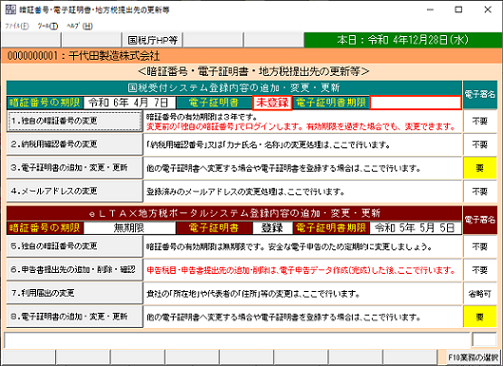This screenshot has height=366, width=503.
Task: Click the app icon in title bar
Action: pyautogui.click(x=10, y=10)
